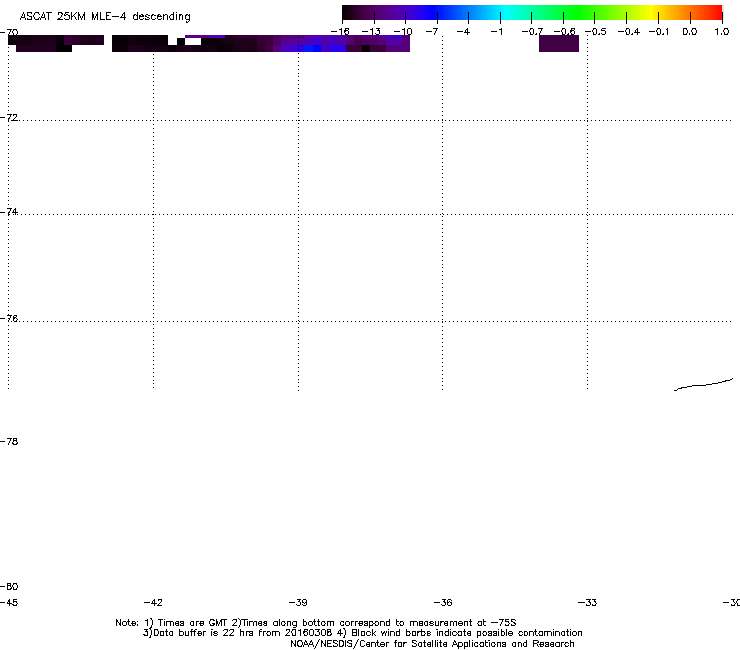The height and width of the screenshot is (650, 740).
Task: Click the -72 latitude label
Action: tap(9, 117)
